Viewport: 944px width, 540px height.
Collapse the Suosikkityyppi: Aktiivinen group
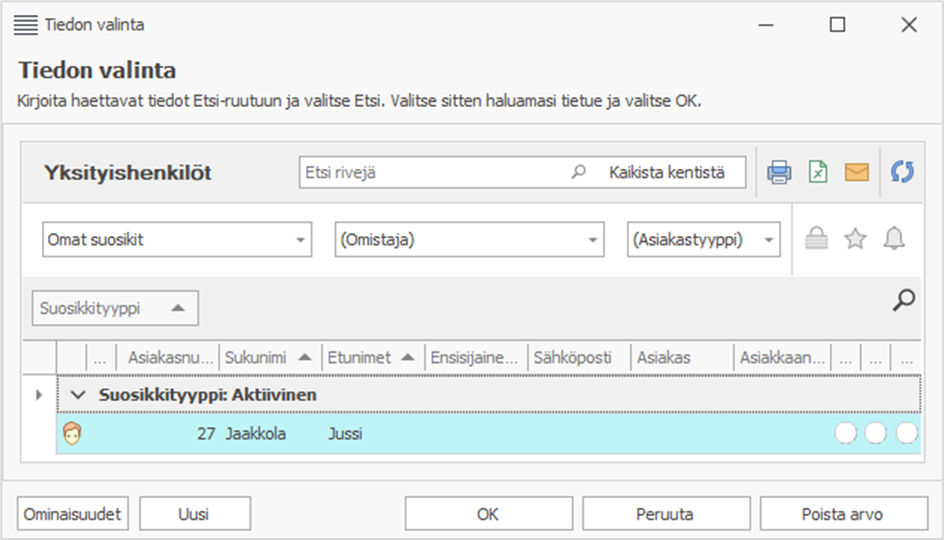(79, 395)
